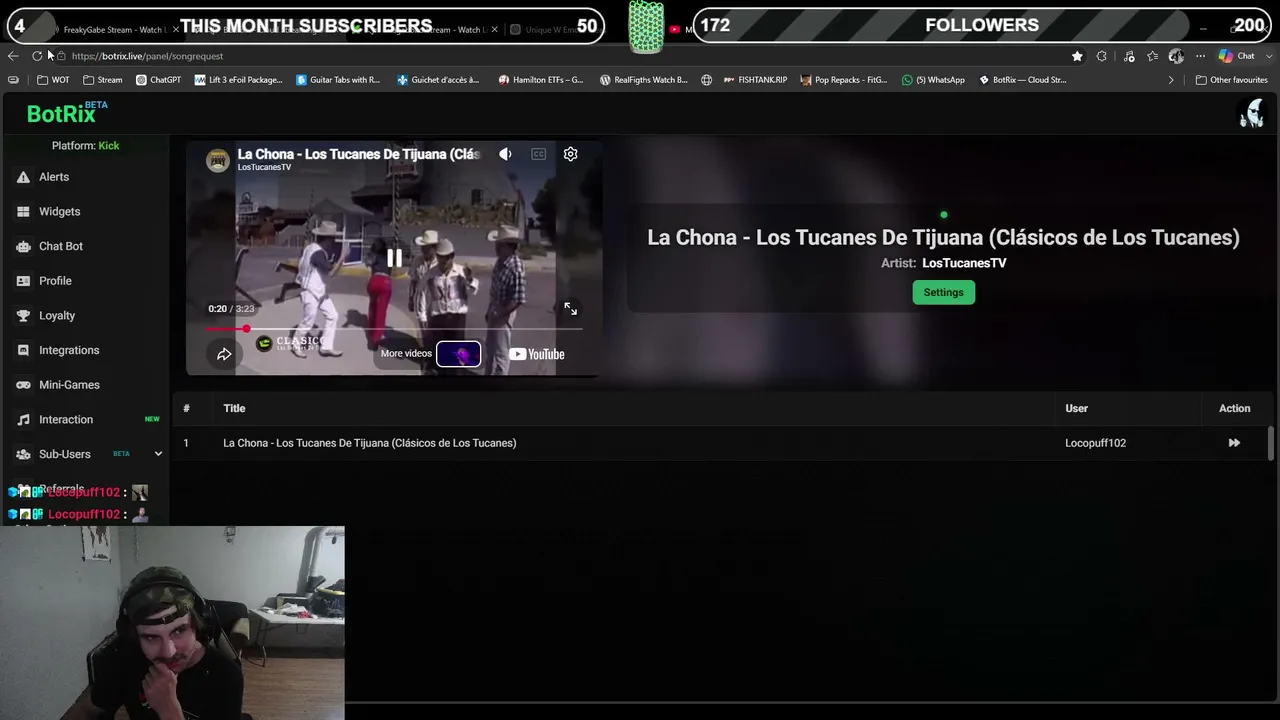This screenshot has height=720, width=1280.
Task: Select the Title column header
Action: [x=234, y=408]
